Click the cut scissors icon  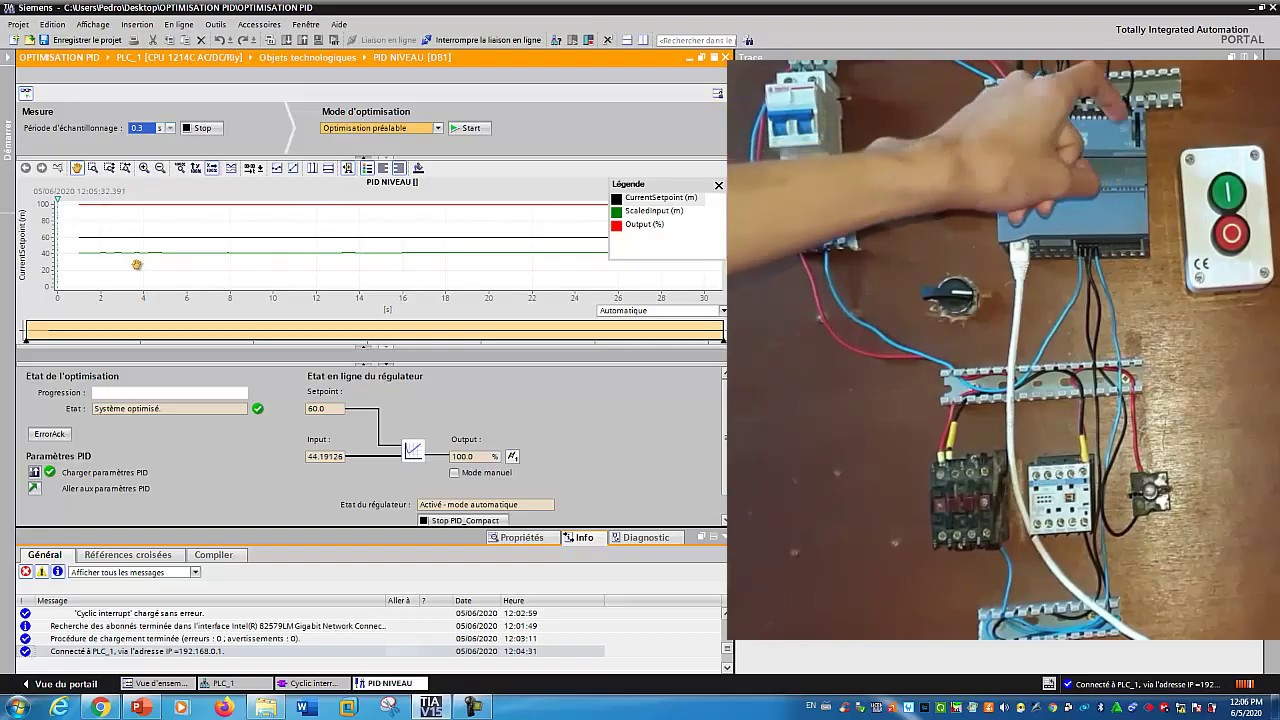(153, 40)
